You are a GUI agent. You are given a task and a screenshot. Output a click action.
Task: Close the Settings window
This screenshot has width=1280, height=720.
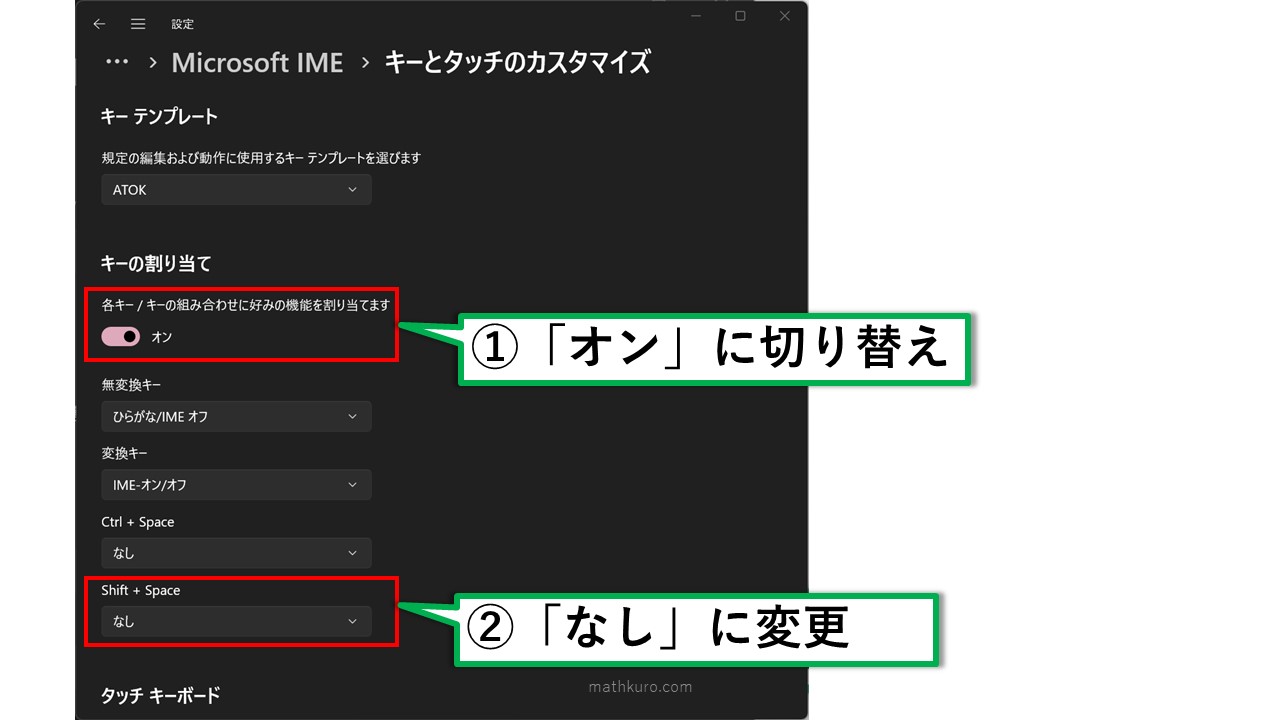pyautogui.click(x=785, y=16)
